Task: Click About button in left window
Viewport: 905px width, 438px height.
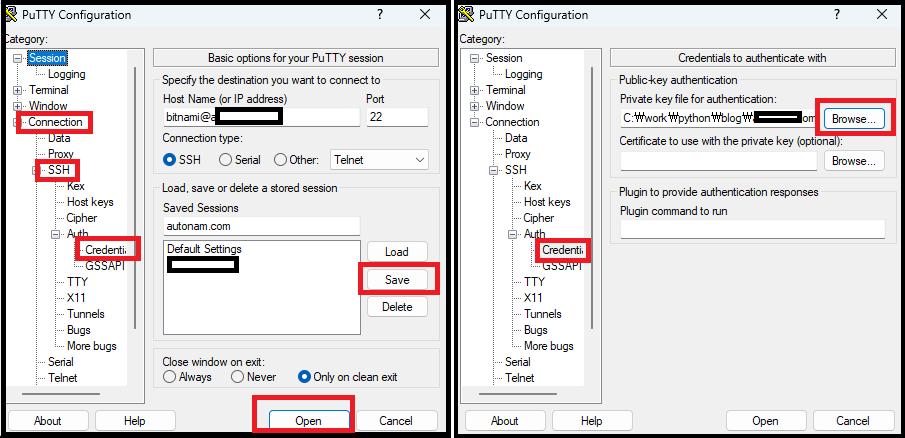Action: tap(48, 421)
